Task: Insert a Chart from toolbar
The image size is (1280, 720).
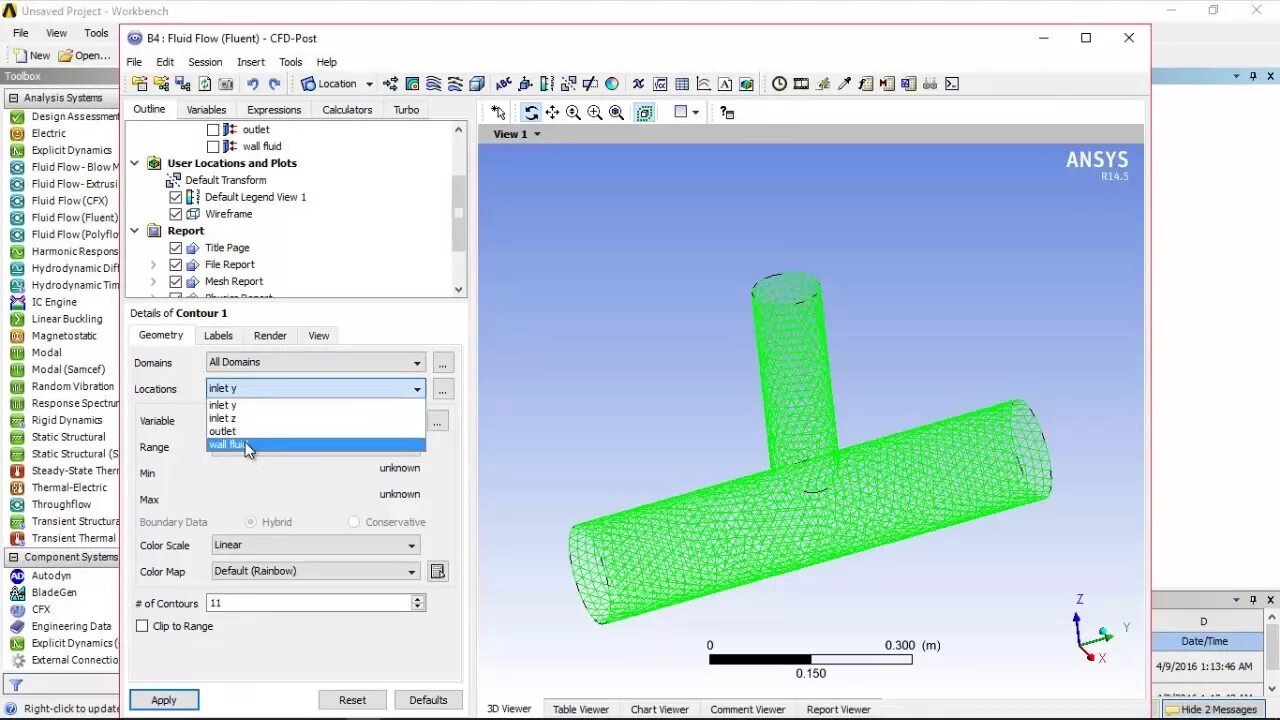Action: click(x=703, y=84)
